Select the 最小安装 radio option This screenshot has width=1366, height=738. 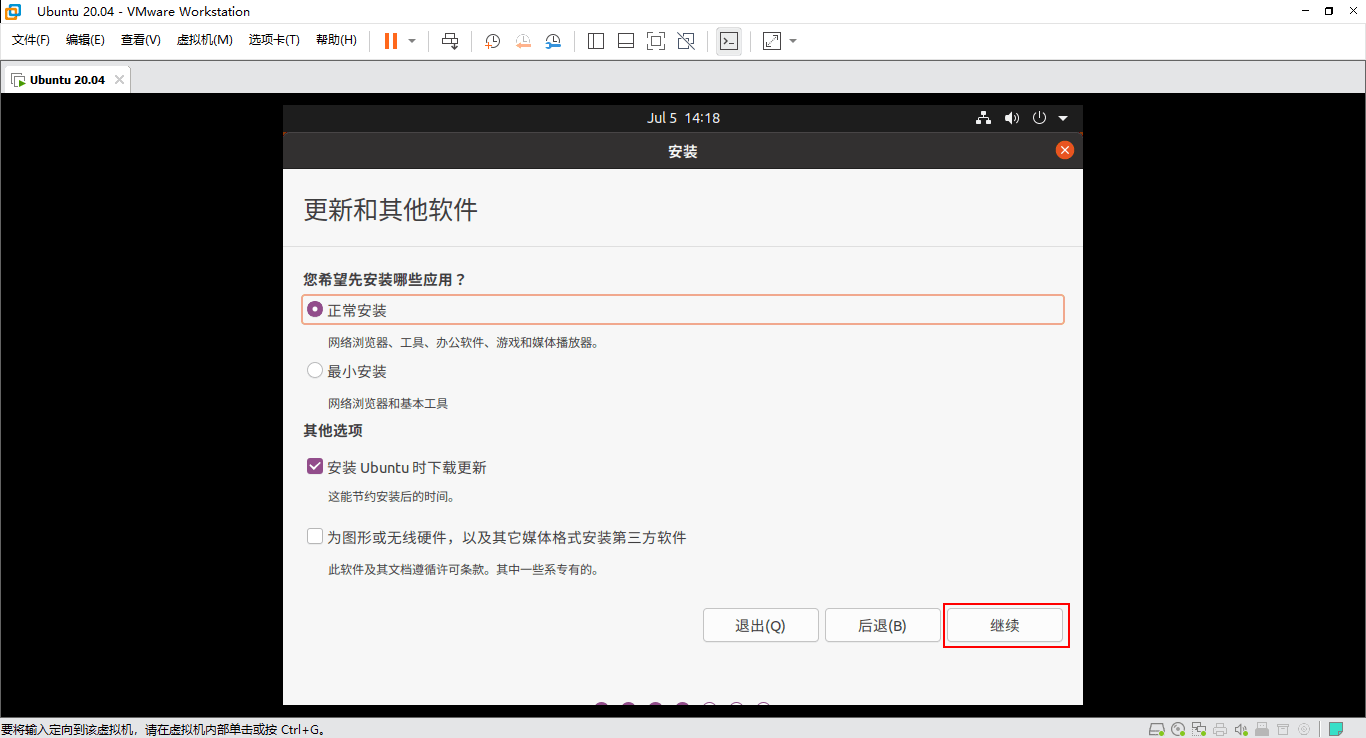pos(315,371)
